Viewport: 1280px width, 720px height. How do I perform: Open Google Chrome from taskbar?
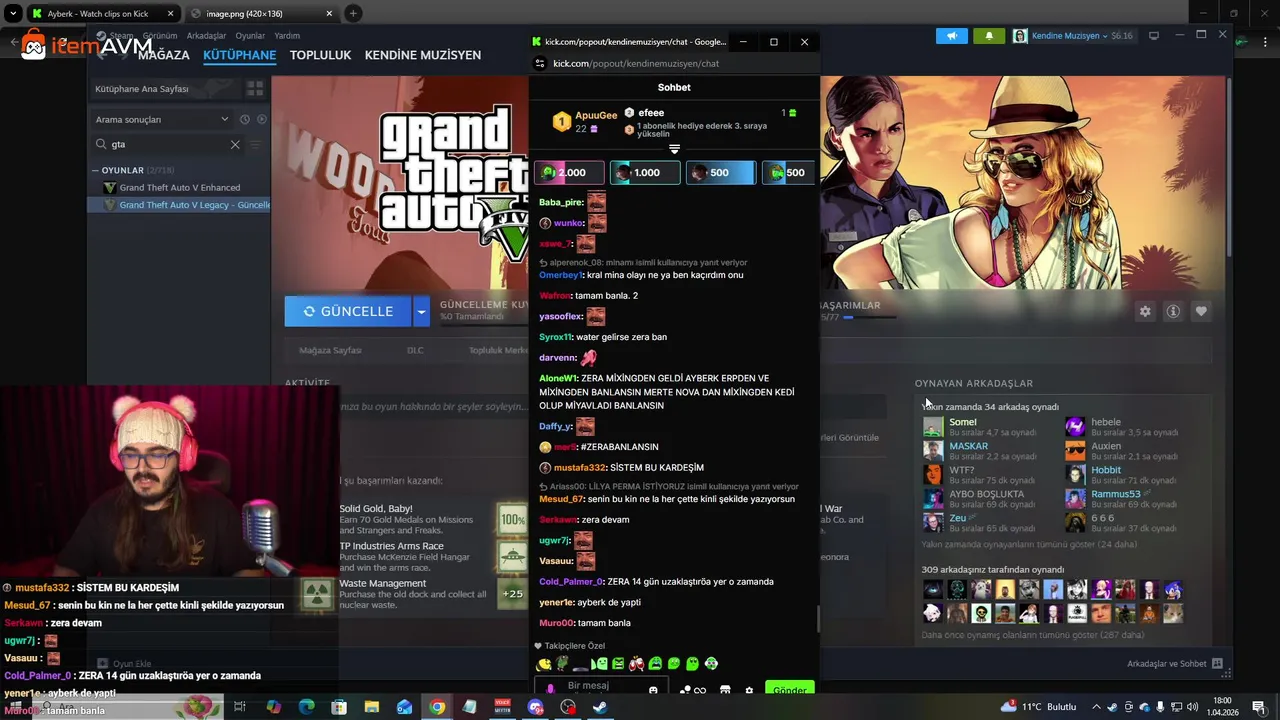[x=437, y=707]
